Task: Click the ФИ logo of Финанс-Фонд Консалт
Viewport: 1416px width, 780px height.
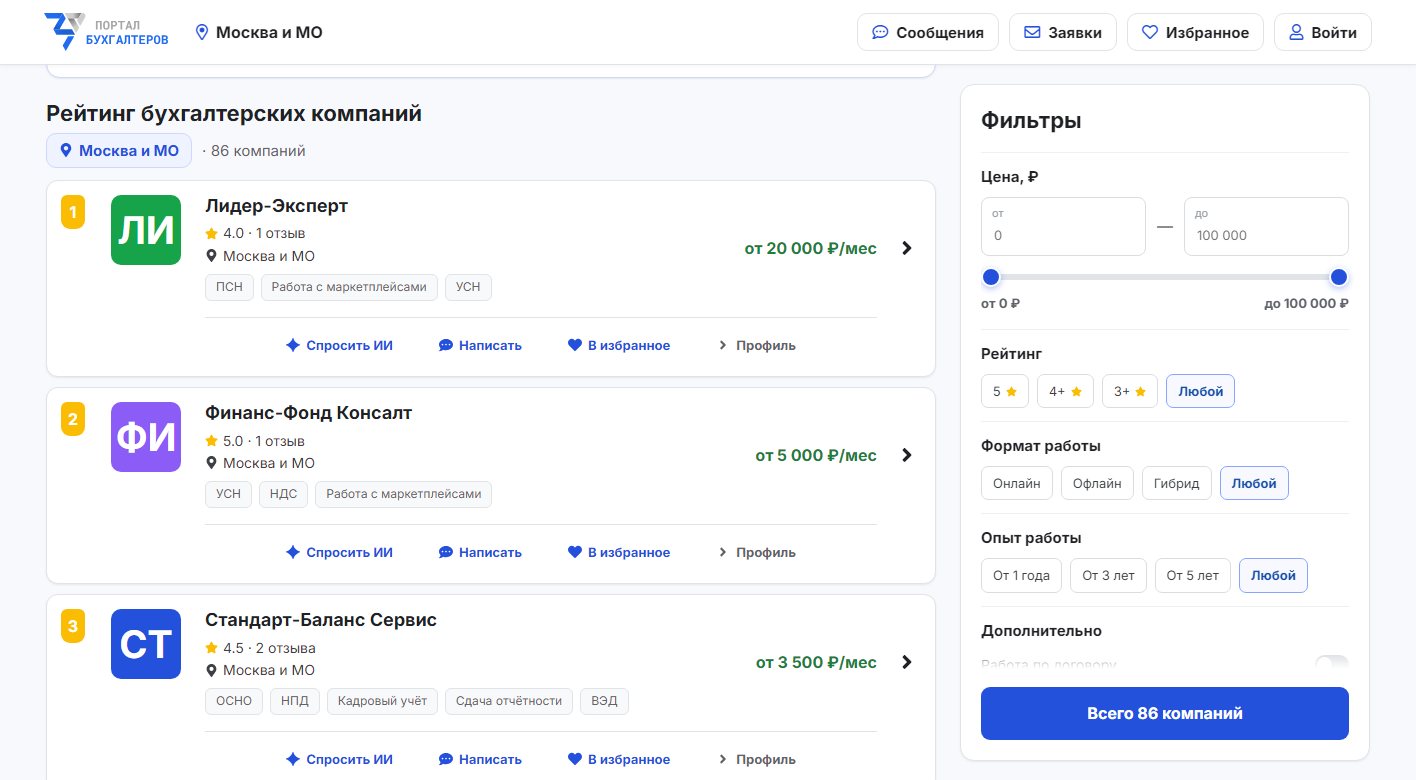Action: (x=146, y=437)
